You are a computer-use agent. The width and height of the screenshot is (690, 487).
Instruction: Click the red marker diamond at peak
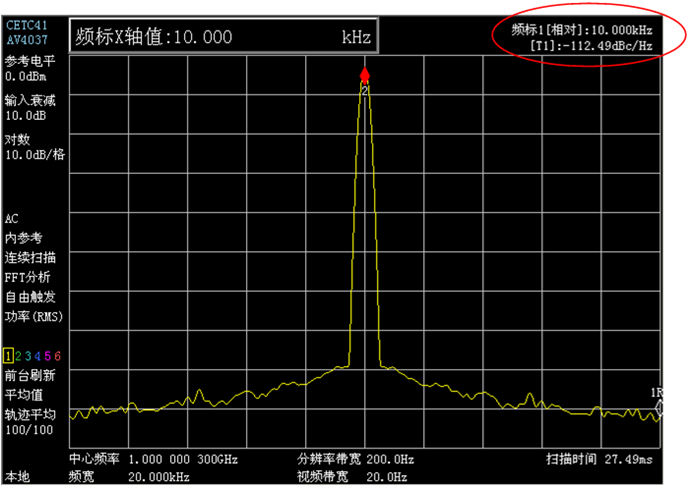tap(365, 75)
